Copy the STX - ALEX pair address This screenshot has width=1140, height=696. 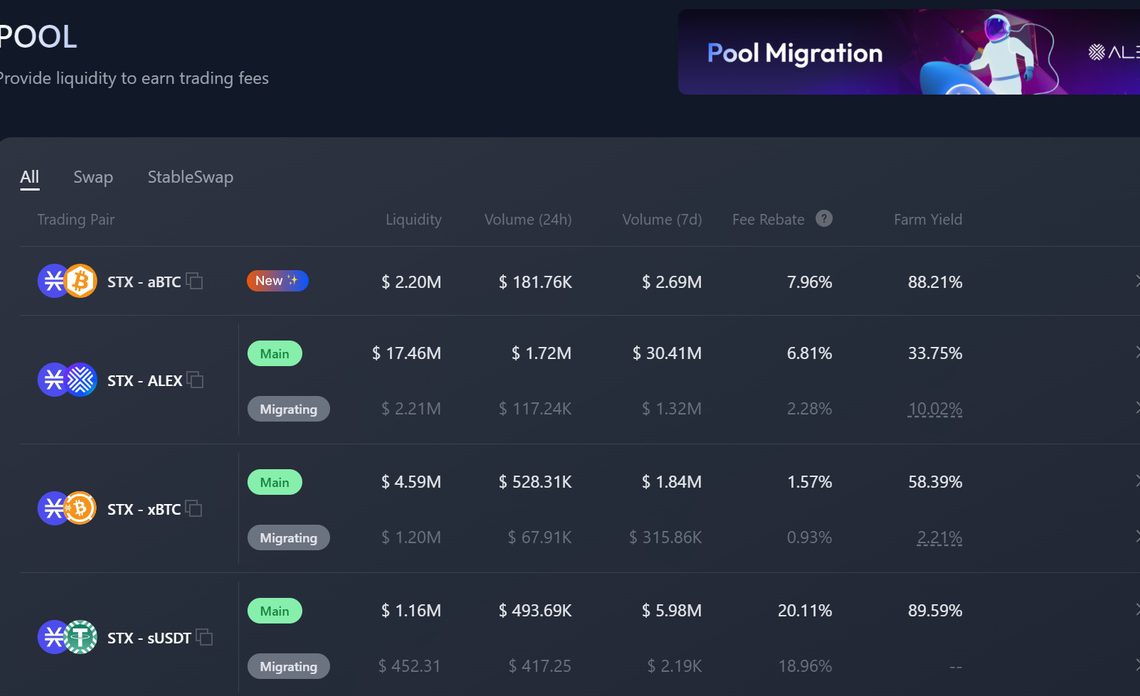click(195, 380)
